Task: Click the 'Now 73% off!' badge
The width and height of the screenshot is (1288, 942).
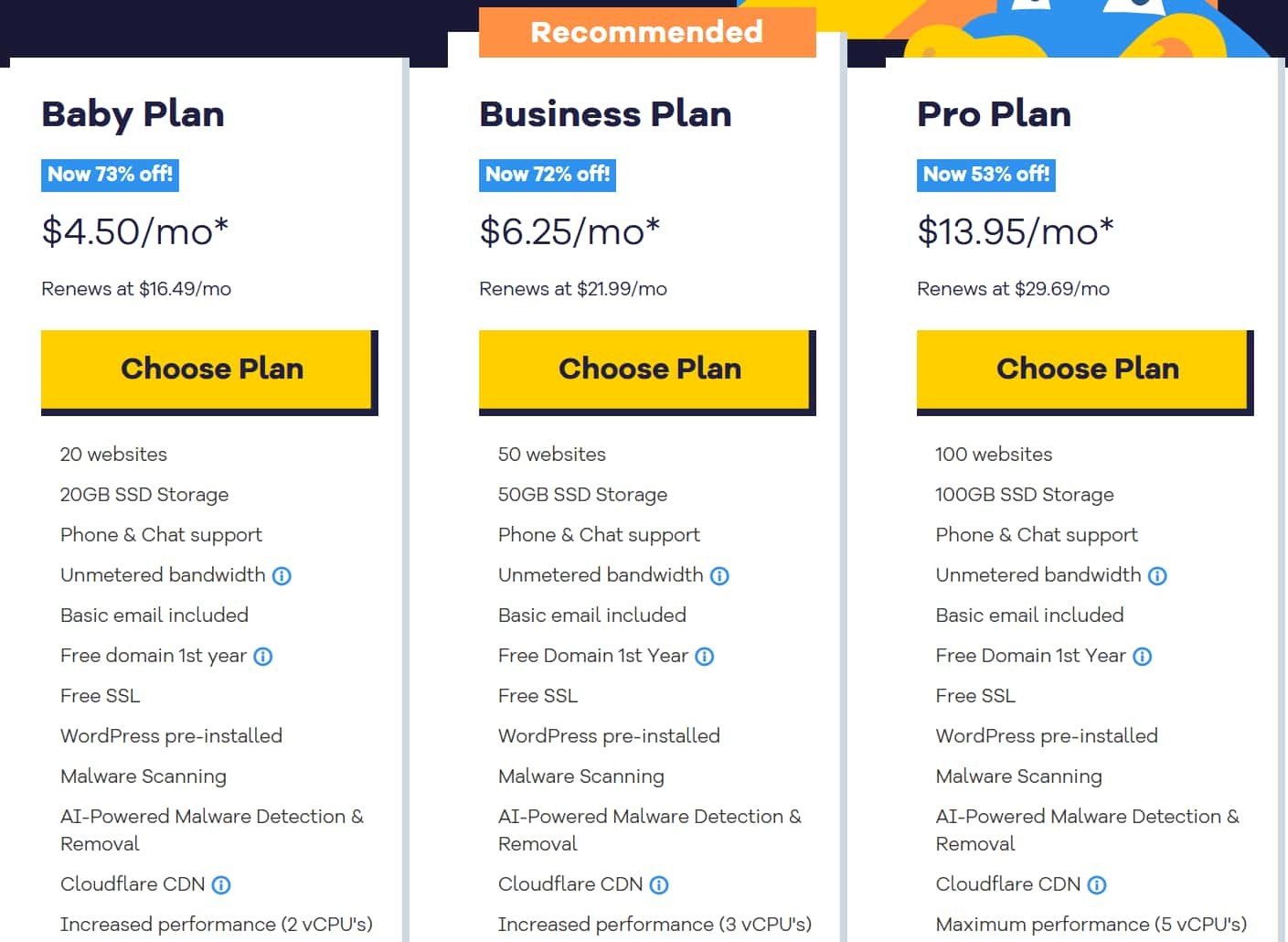Action: [x=110, y=175]
